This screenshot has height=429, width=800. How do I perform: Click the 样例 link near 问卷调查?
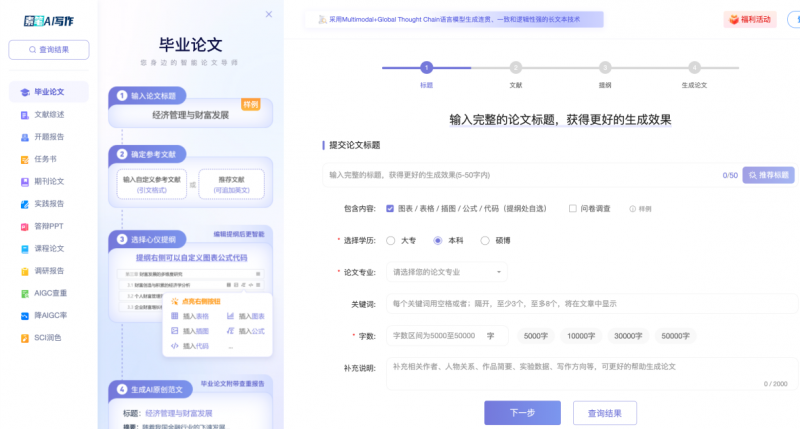pos(645,209)
